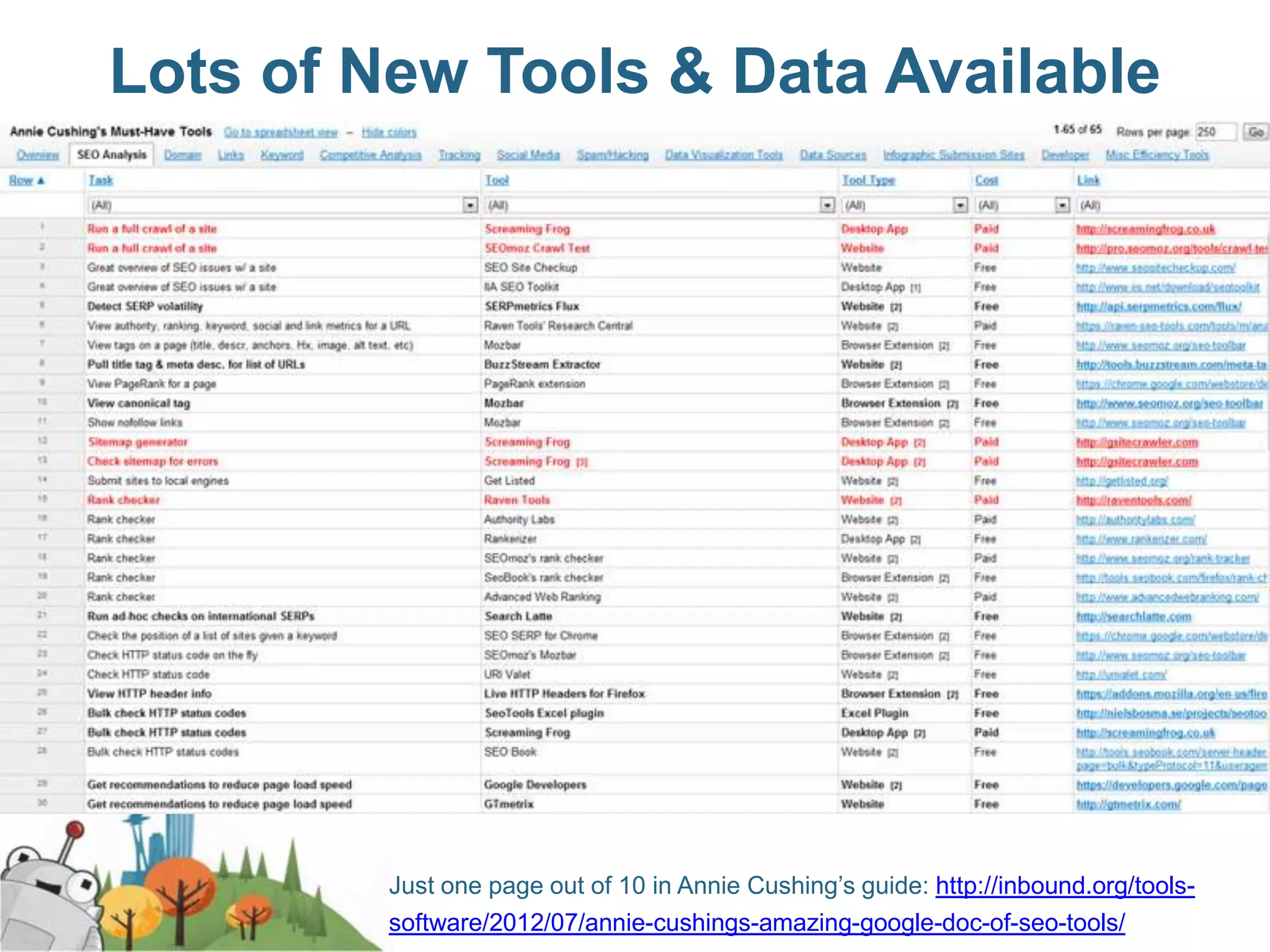Switch to the Overview tab
Image resolution: width=1270 pixels, height=952 pixels.
[38, 155]
